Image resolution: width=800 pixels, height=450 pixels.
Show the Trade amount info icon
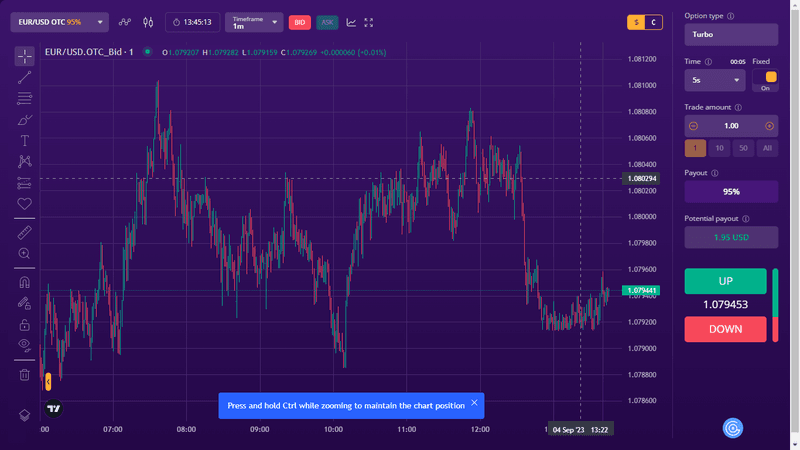pos(738,108)
